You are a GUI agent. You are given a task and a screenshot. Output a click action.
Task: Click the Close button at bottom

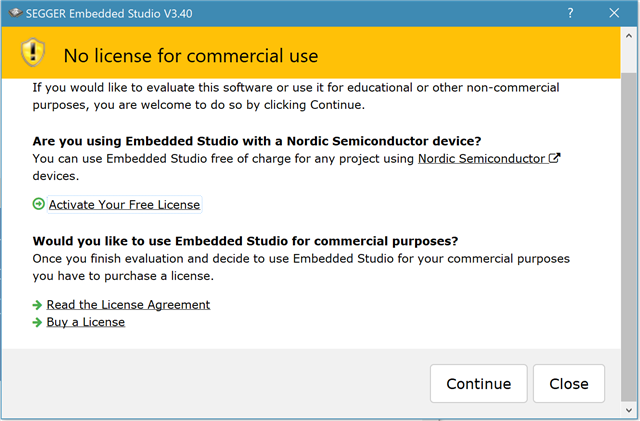(569, 383)
